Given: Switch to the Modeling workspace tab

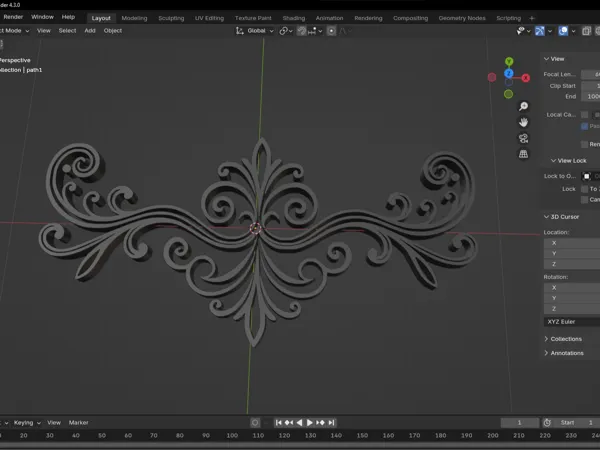Looking at the screenshot, I should click(x=134, y=18).
